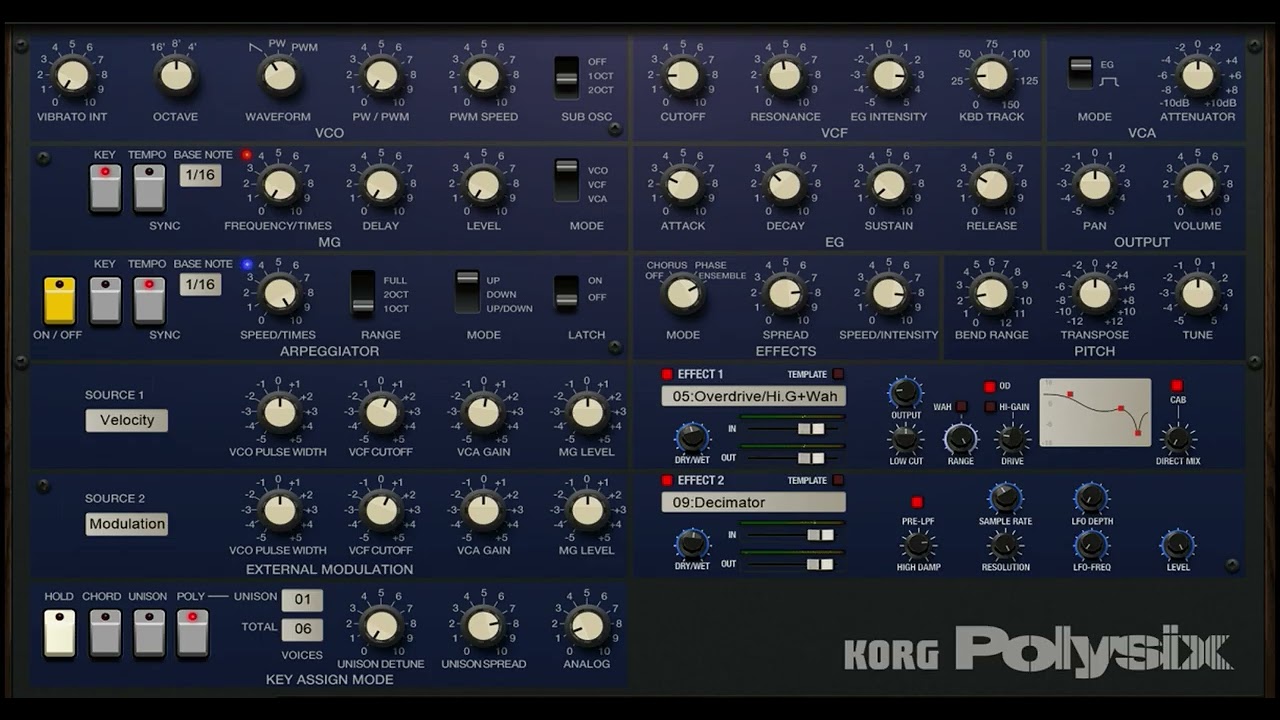This screenshot has height=720, width=1280.
Task: Click the Pitch Transpose knob
Action: [x=1095, y=294]
